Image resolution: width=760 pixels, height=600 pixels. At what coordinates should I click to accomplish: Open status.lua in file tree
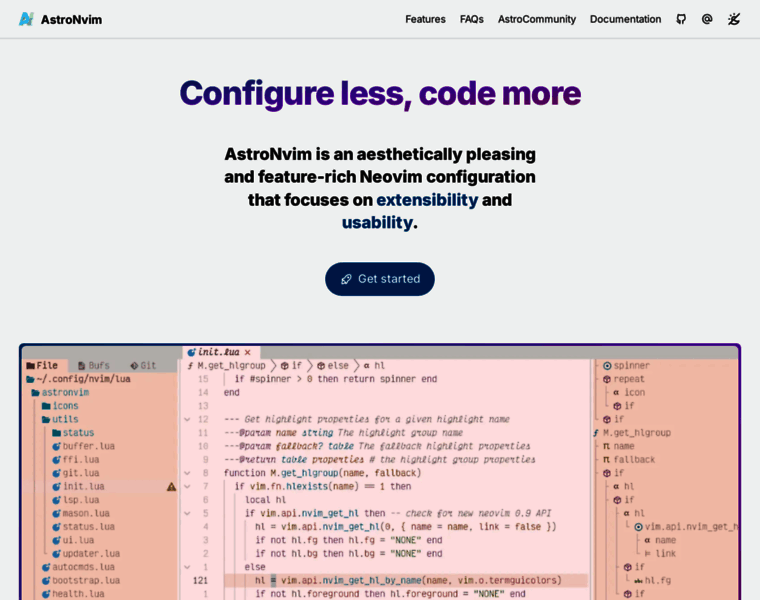click(83, 527)
